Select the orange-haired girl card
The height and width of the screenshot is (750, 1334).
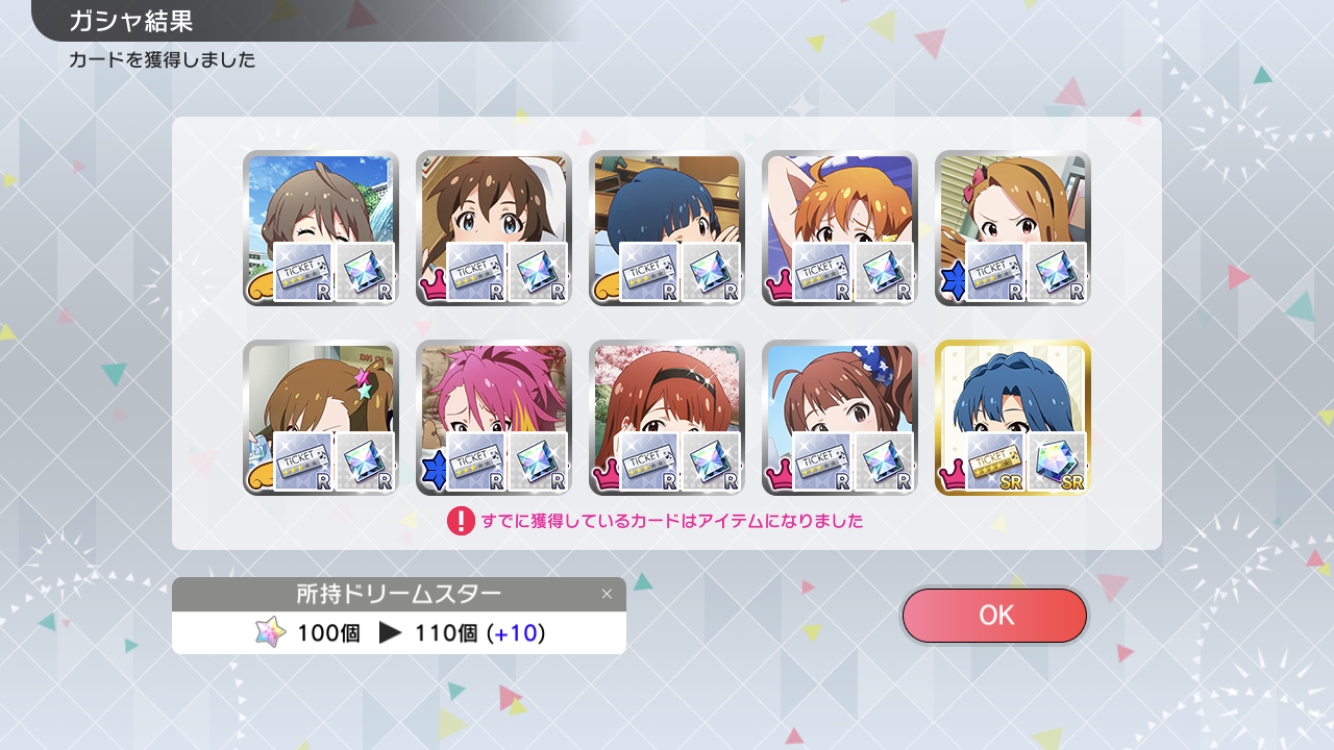point(839,228)
